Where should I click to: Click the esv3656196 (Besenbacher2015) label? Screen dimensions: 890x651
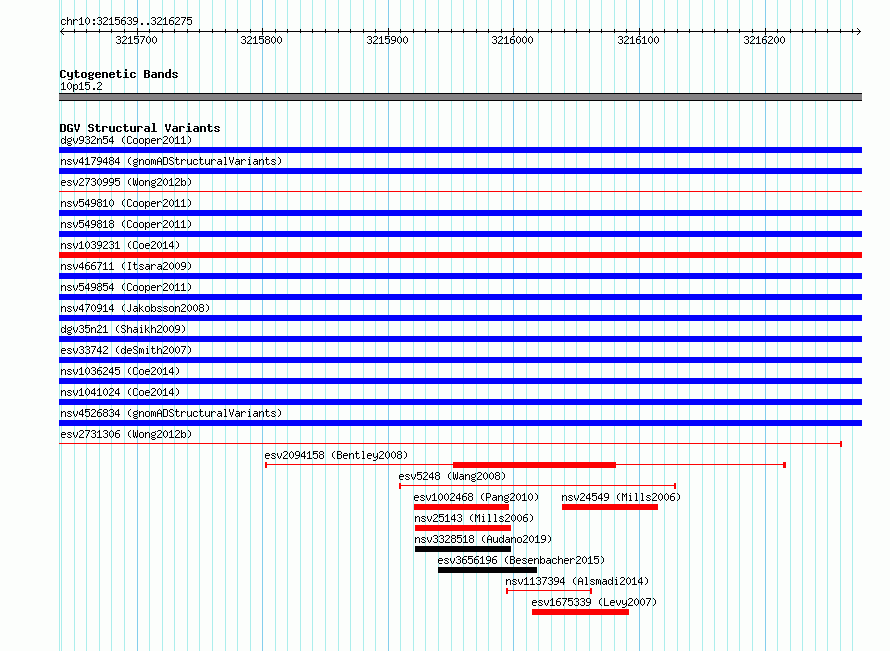click(x=521, y=560)
